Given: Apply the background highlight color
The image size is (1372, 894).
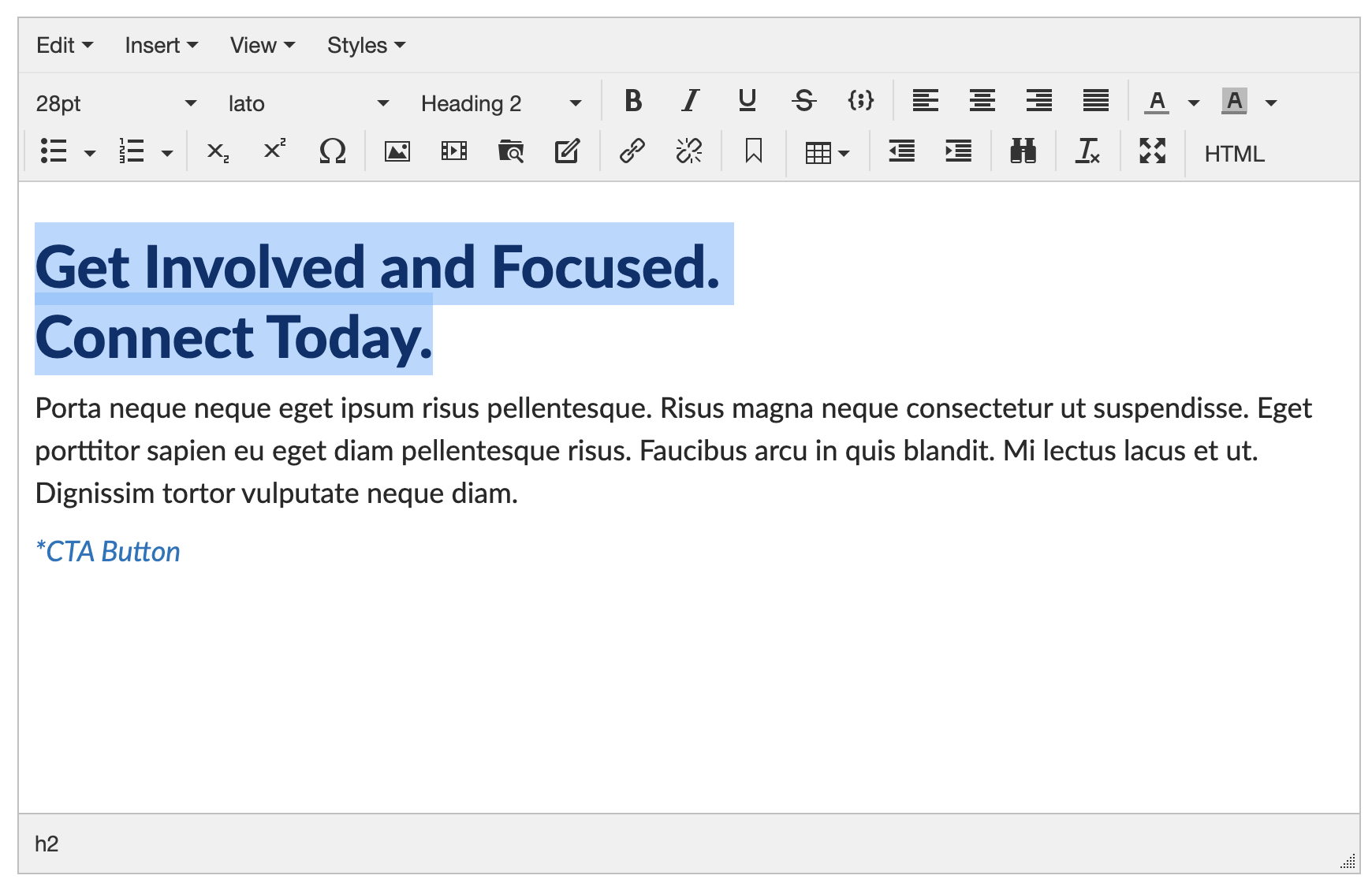Looking at the screenshot, I should (1234, 102).
